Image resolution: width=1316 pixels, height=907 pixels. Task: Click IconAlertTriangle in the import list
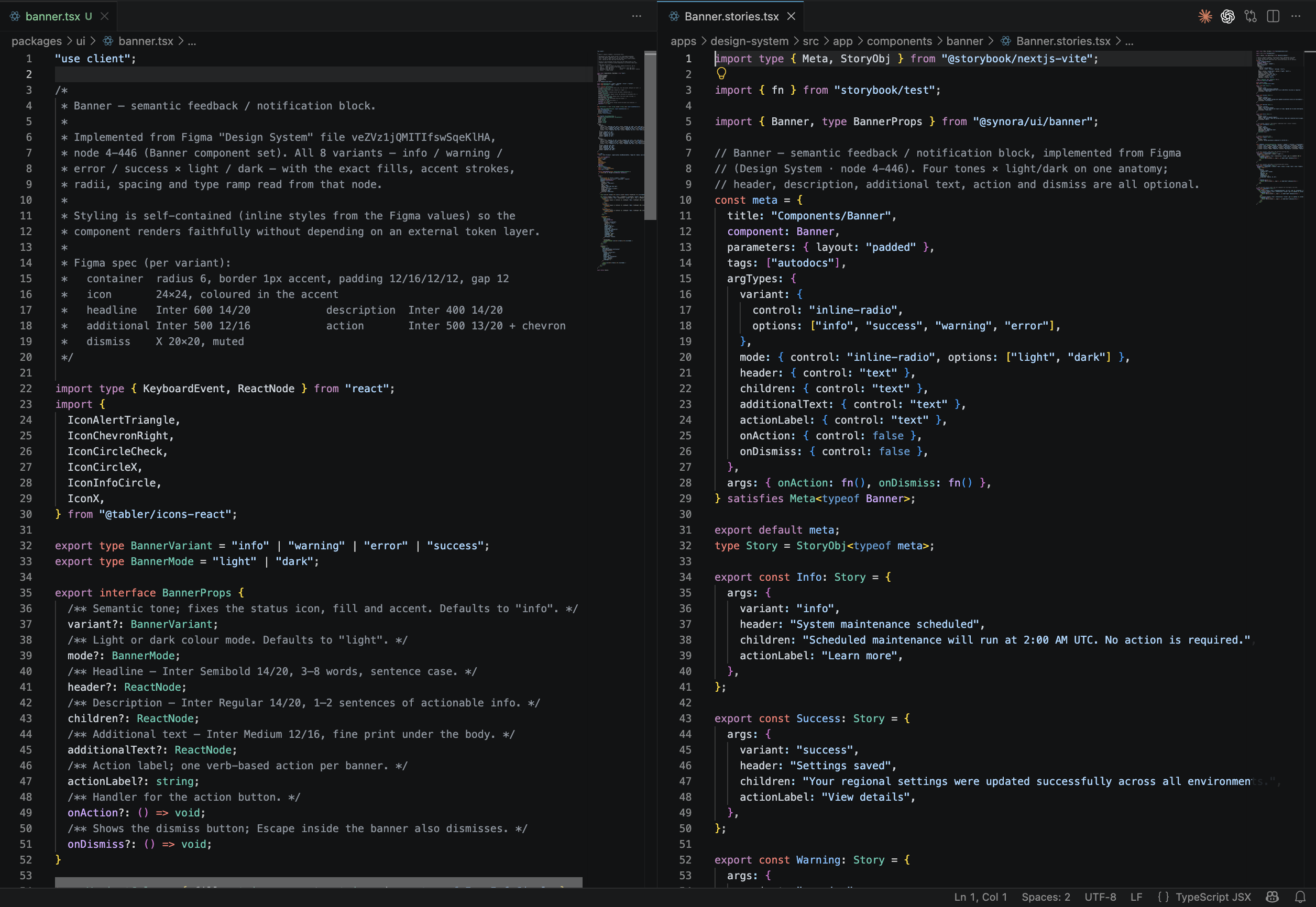coord(121,420)
